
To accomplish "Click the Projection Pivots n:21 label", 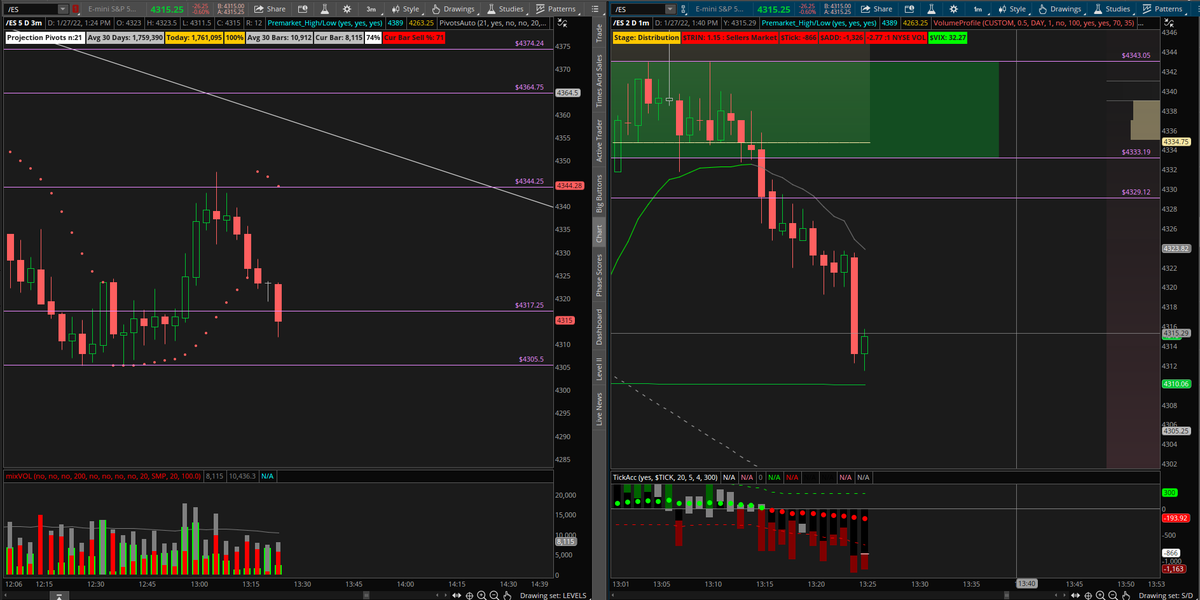I will tap(45, 37).
